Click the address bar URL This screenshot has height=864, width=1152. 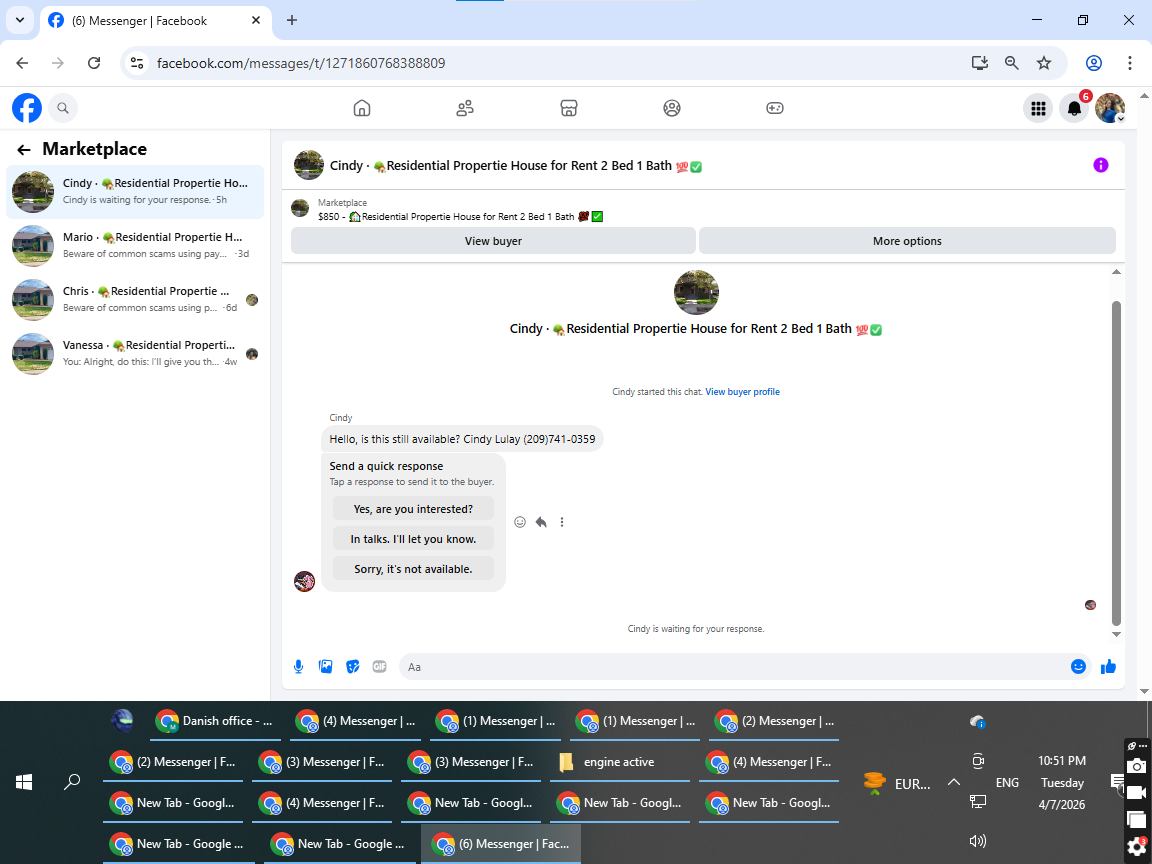pyautogui.click(x=301, y=63)
